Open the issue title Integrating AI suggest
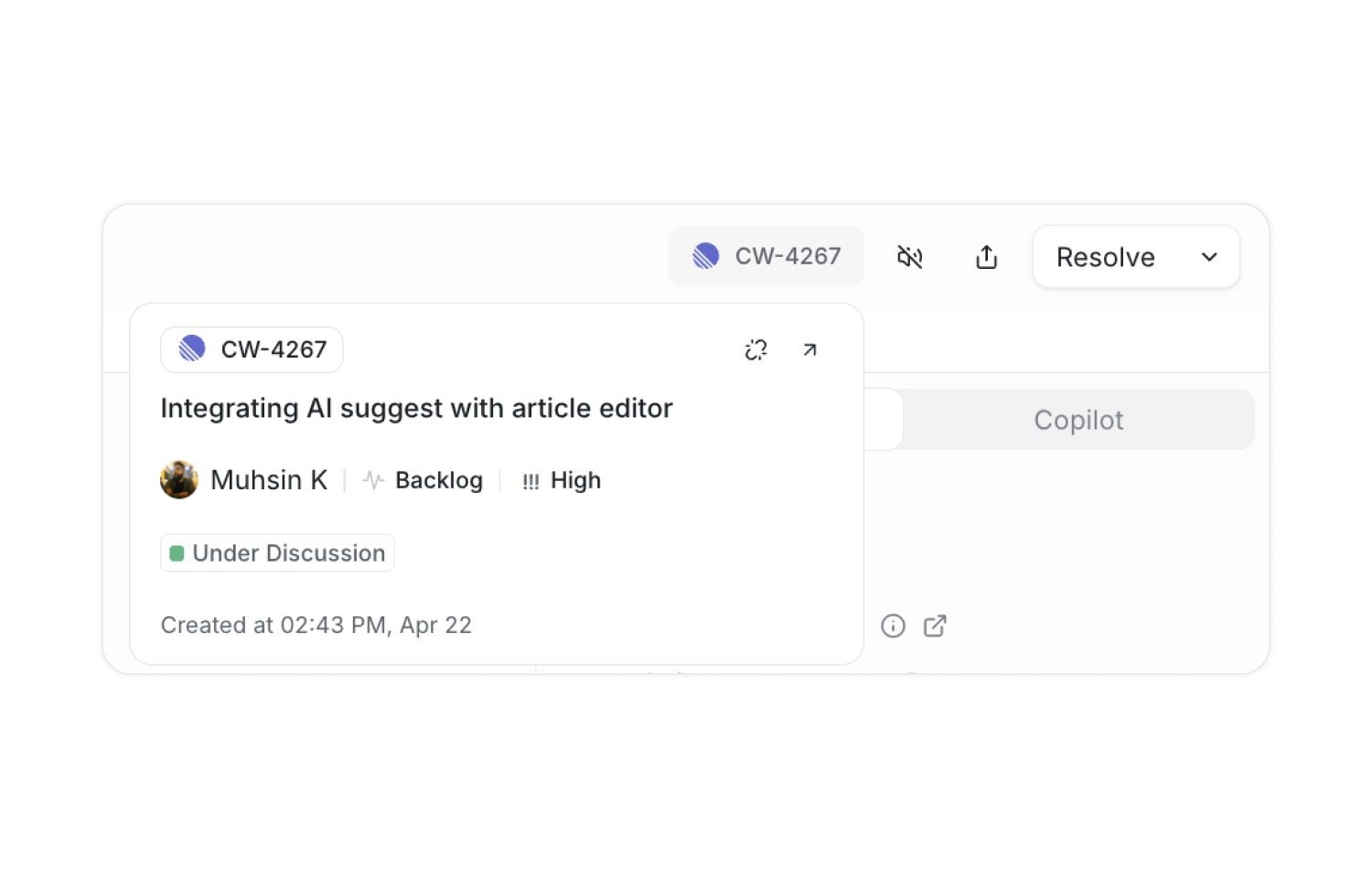Screen dimensions: 1372x878 pos(416,408)
